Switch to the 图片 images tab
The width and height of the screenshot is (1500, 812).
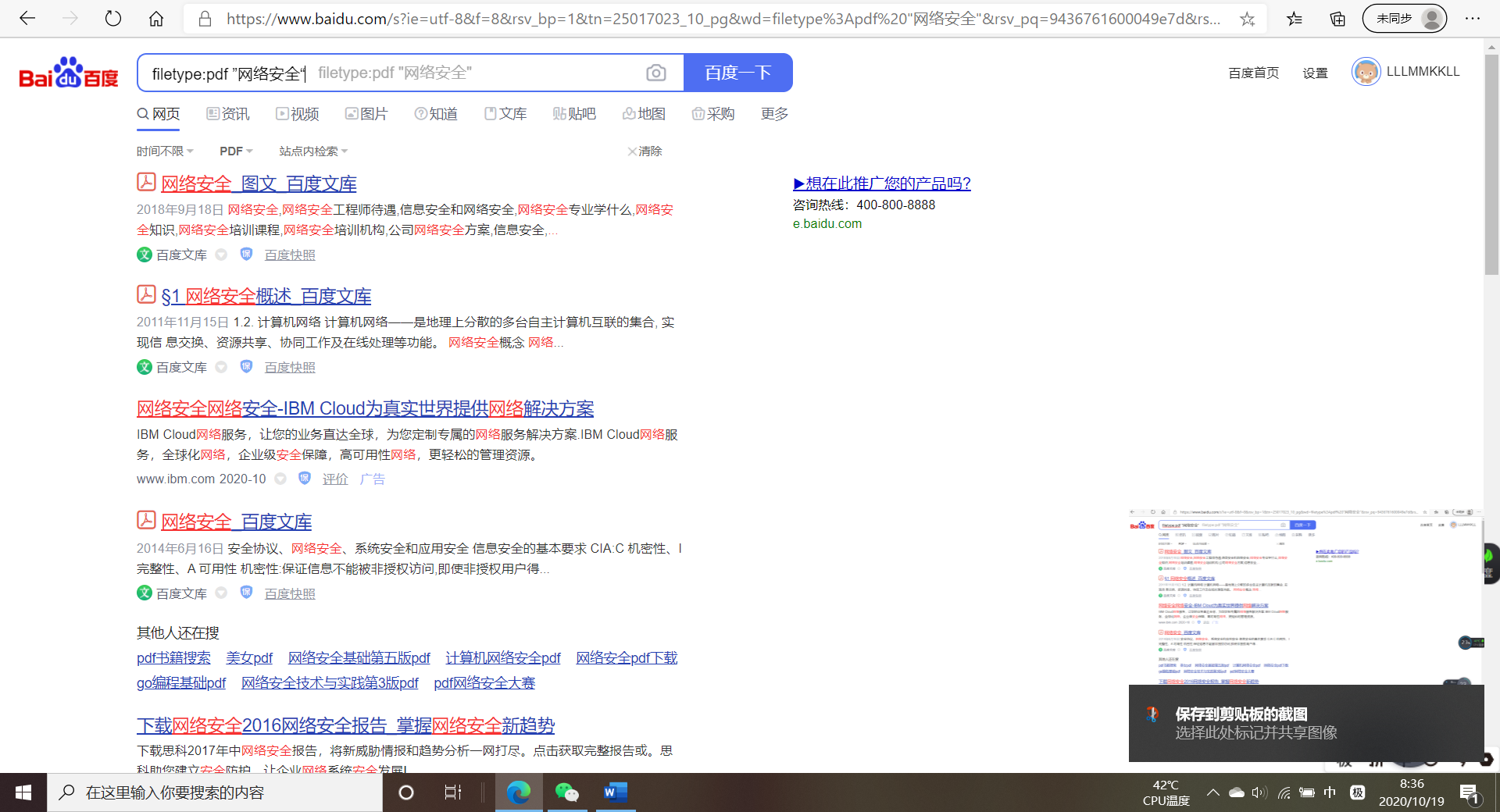pyautogui.click(x=366, y=114)
